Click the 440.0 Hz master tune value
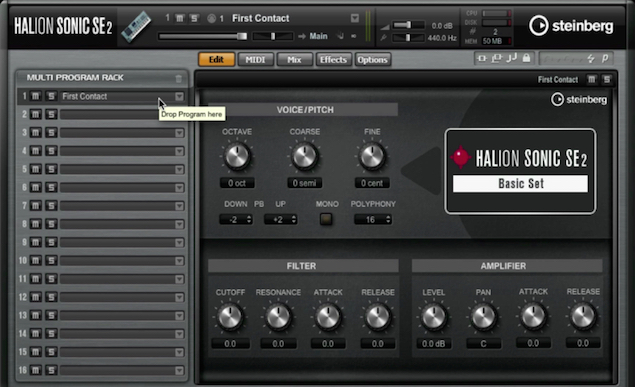Screen dimensions: 635x387 pyautogui.click(x=442, y=38)
